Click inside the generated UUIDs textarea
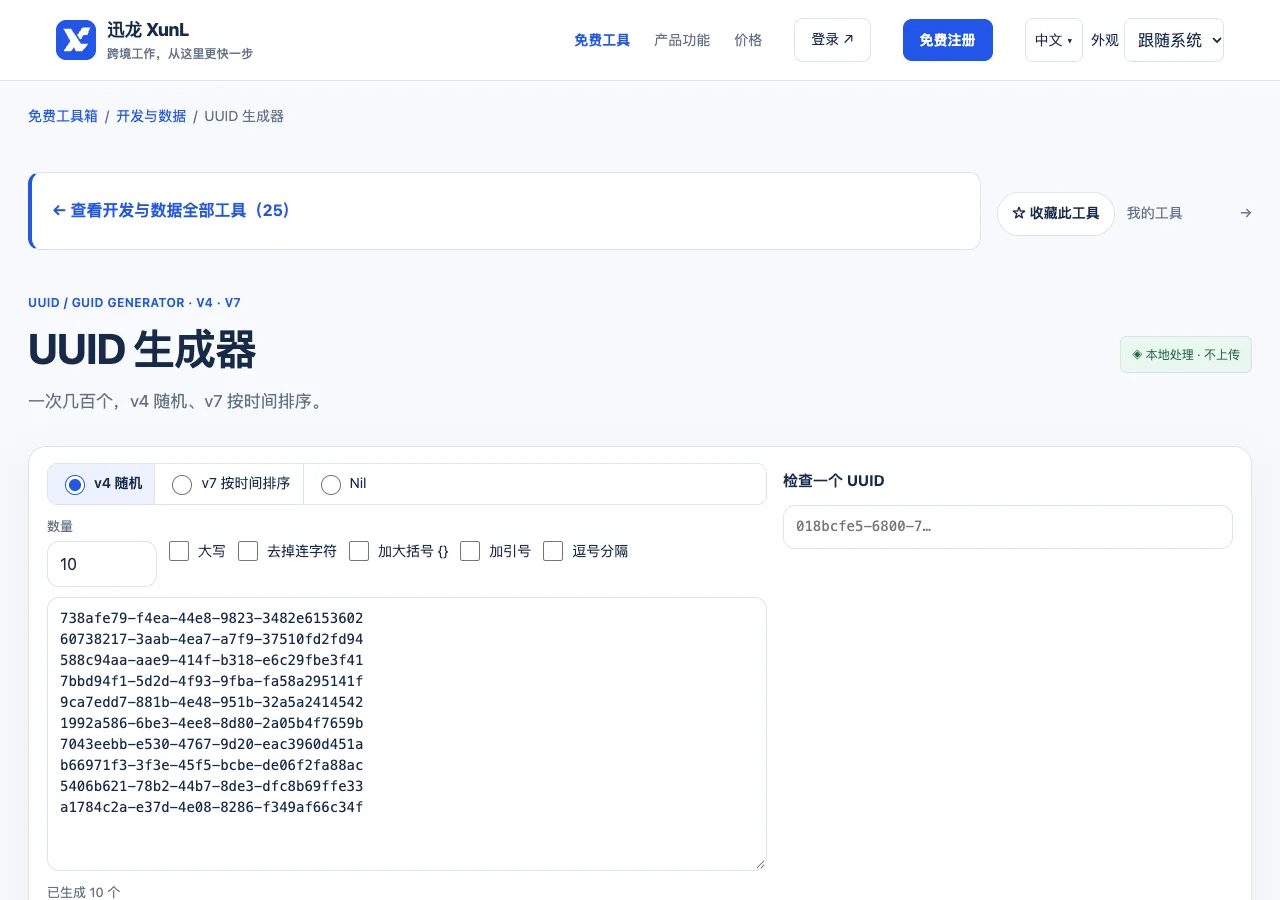The width and height of the screenshot is (1280, 900). (x=407, y=734)
